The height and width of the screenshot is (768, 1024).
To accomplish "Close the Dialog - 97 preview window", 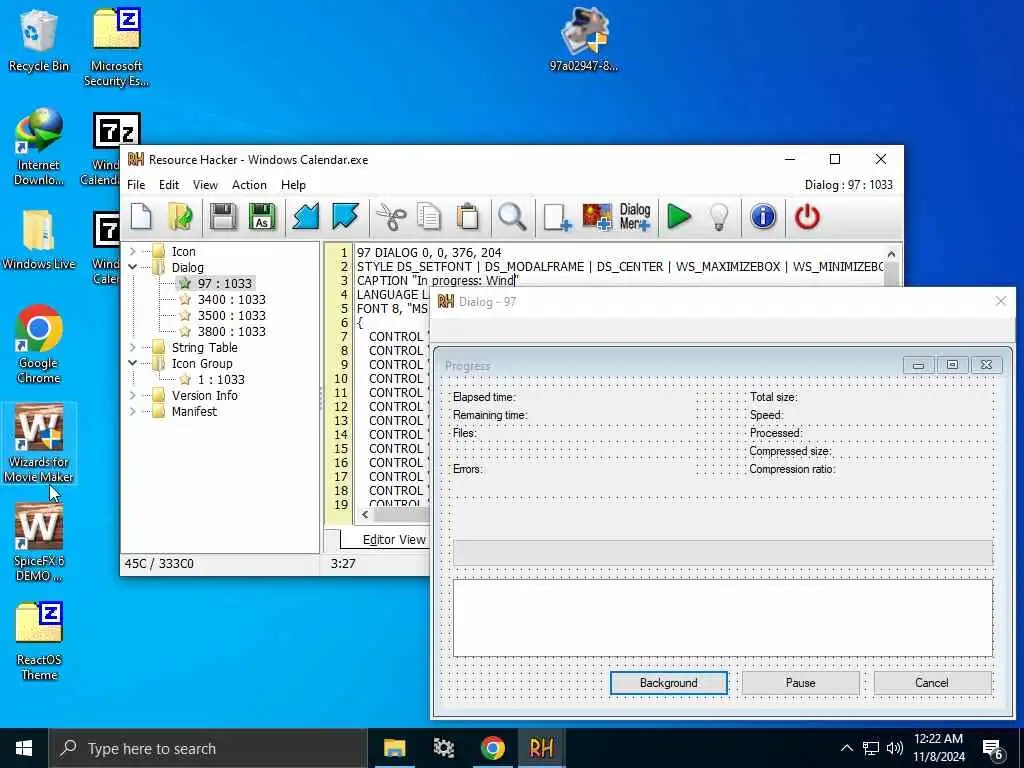I will (x=1000, y=301).
